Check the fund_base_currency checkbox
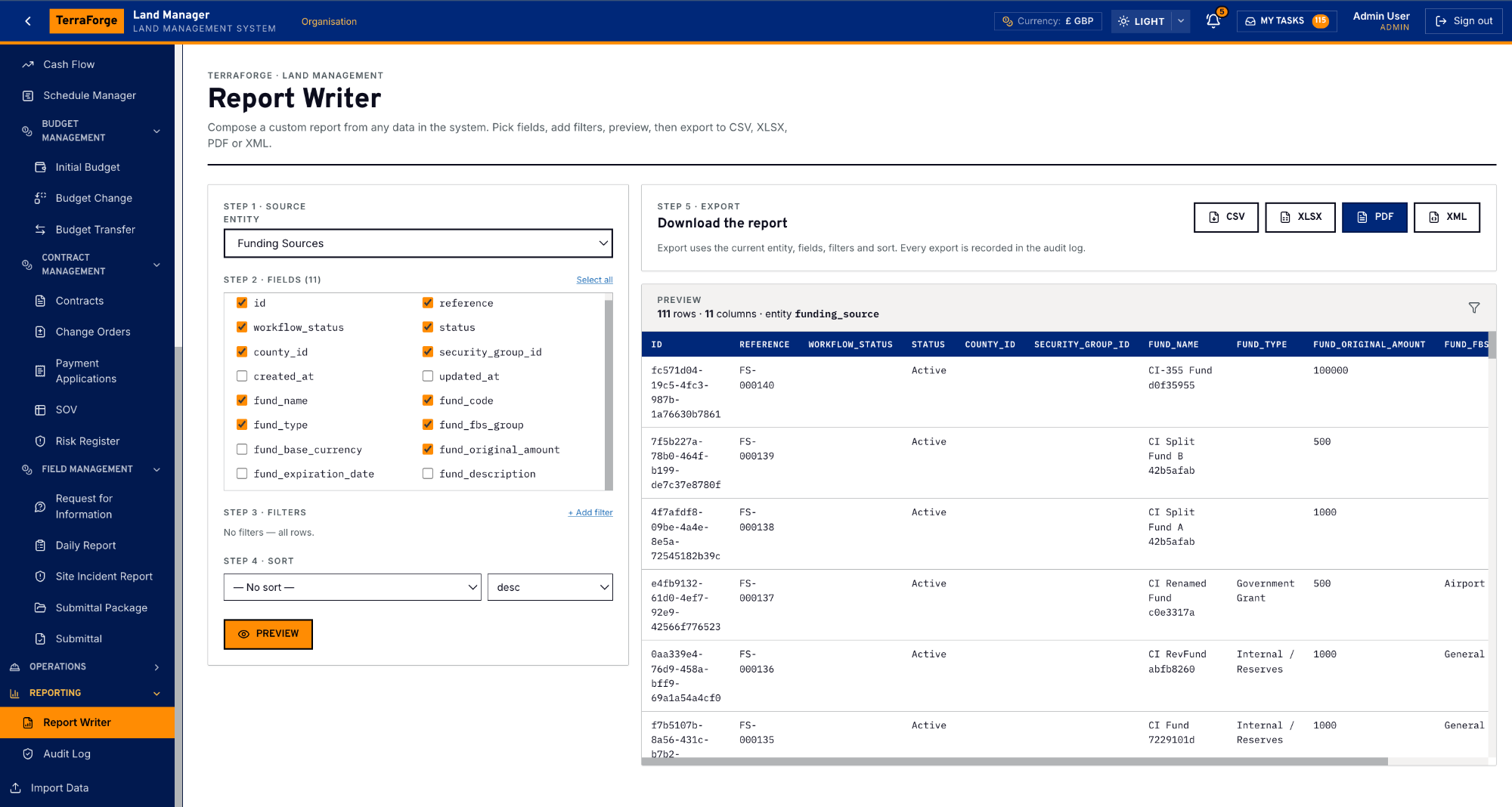Image resolution: width=1512 pixels, height=807 pixels. (x=242, y=450)
